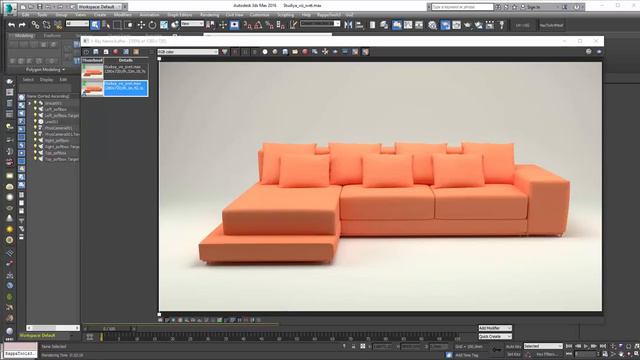Open Rendered Frame Window icon
The image size is (640, 360).
456,25
